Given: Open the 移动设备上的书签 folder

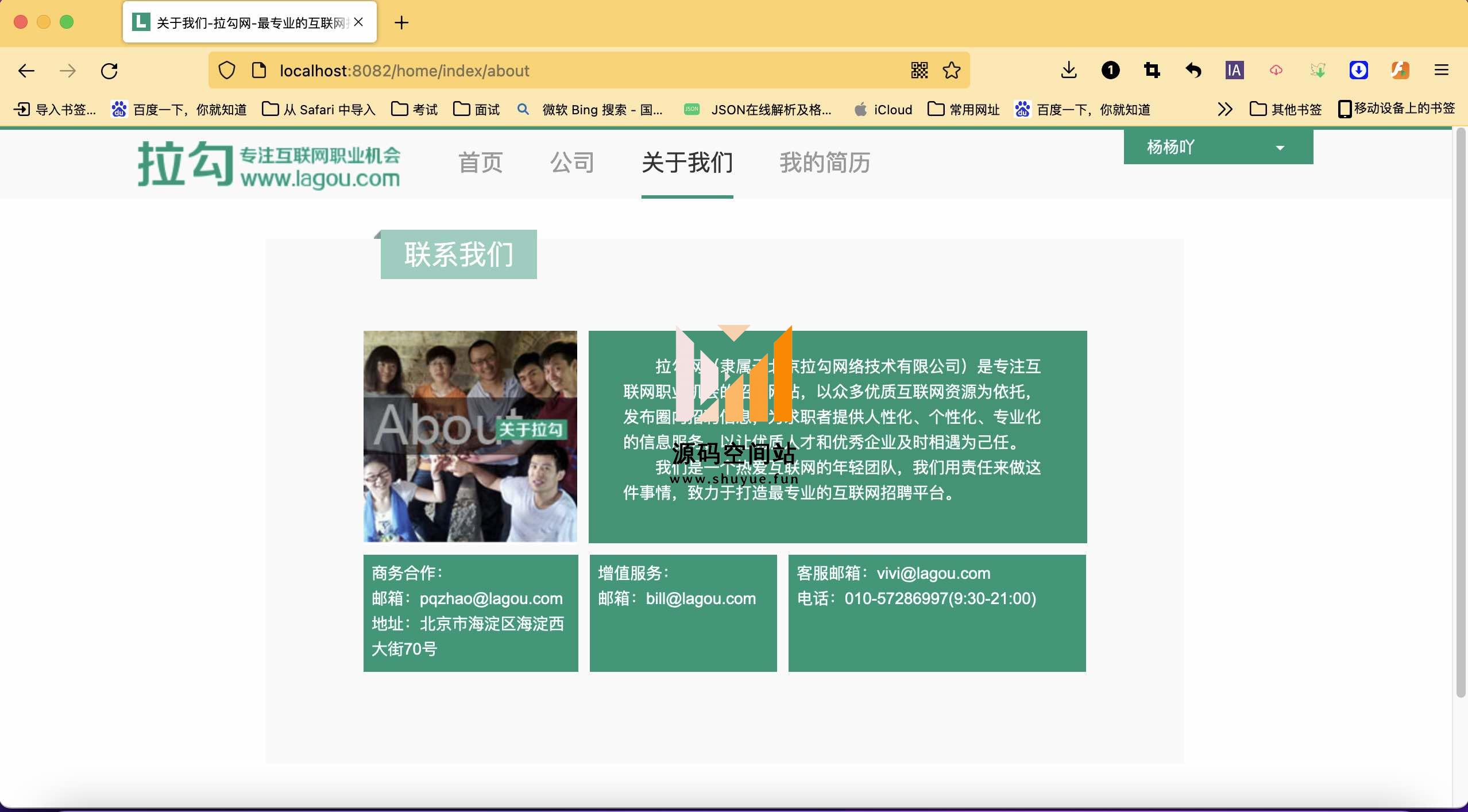Looking at the screenshot, I should tap(1397, 109).
